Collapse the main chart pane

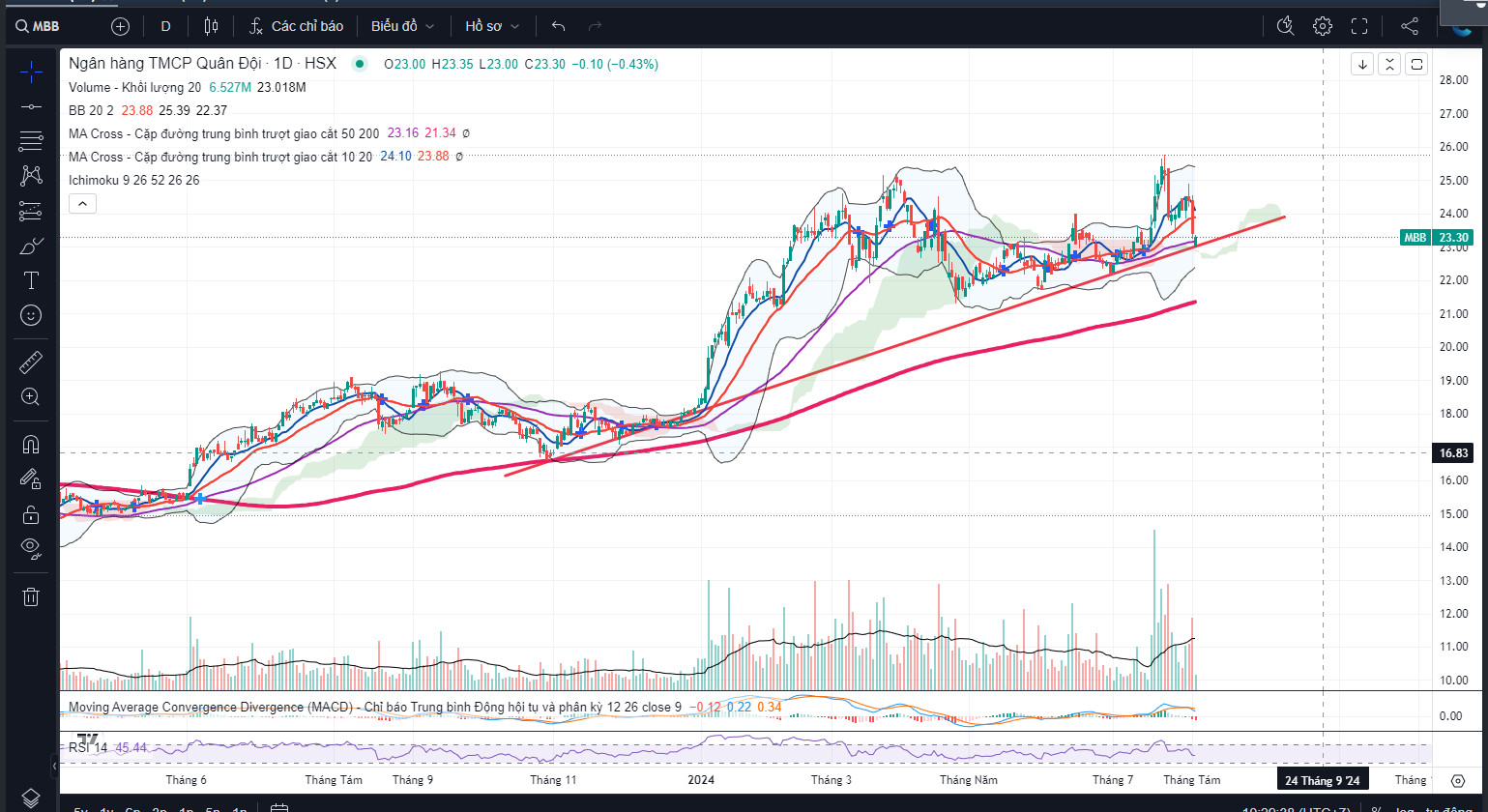[x=1389, y=64]
